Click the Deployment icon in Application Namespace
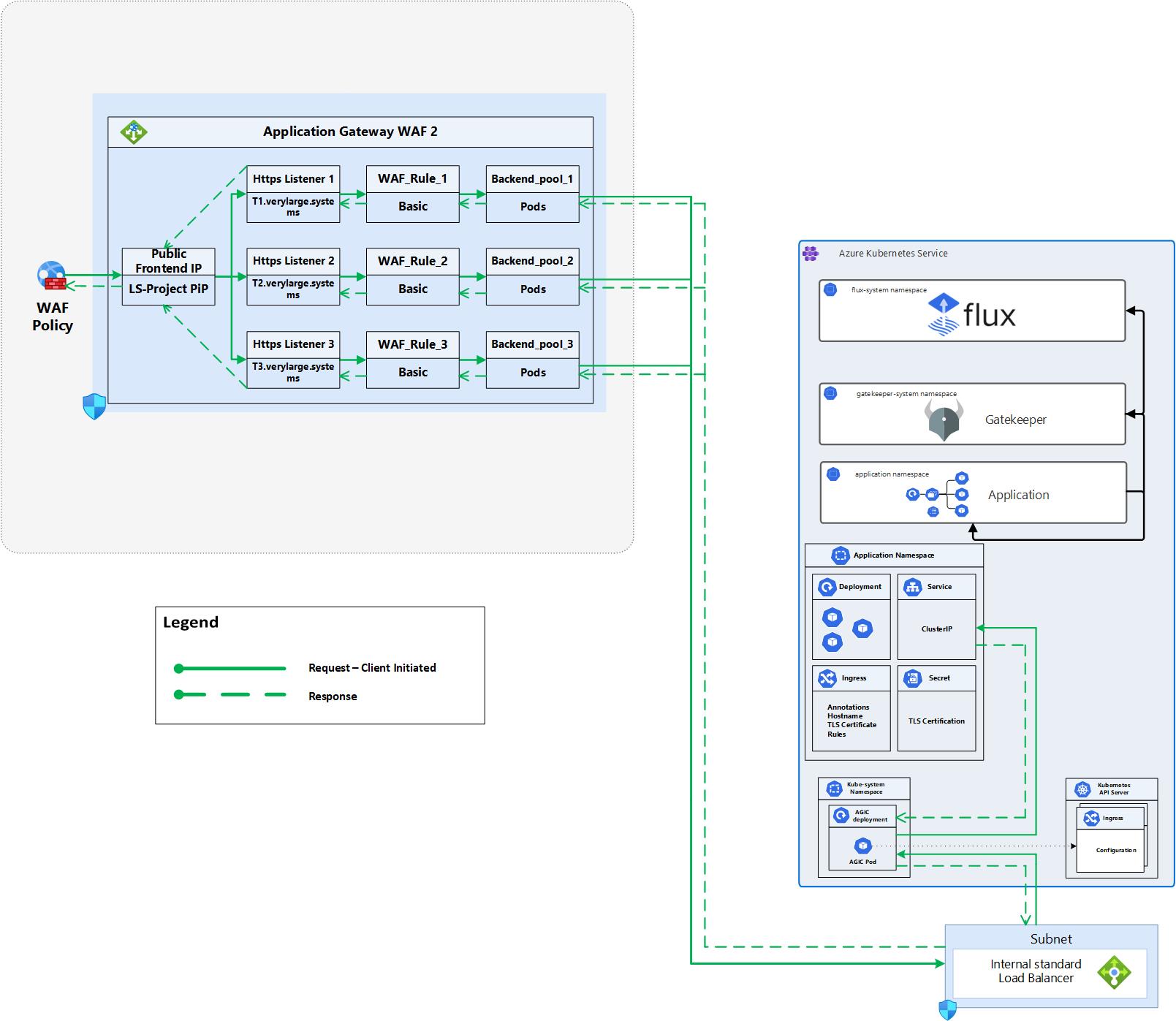The image size is (1176, 1021). click(827, 587)
